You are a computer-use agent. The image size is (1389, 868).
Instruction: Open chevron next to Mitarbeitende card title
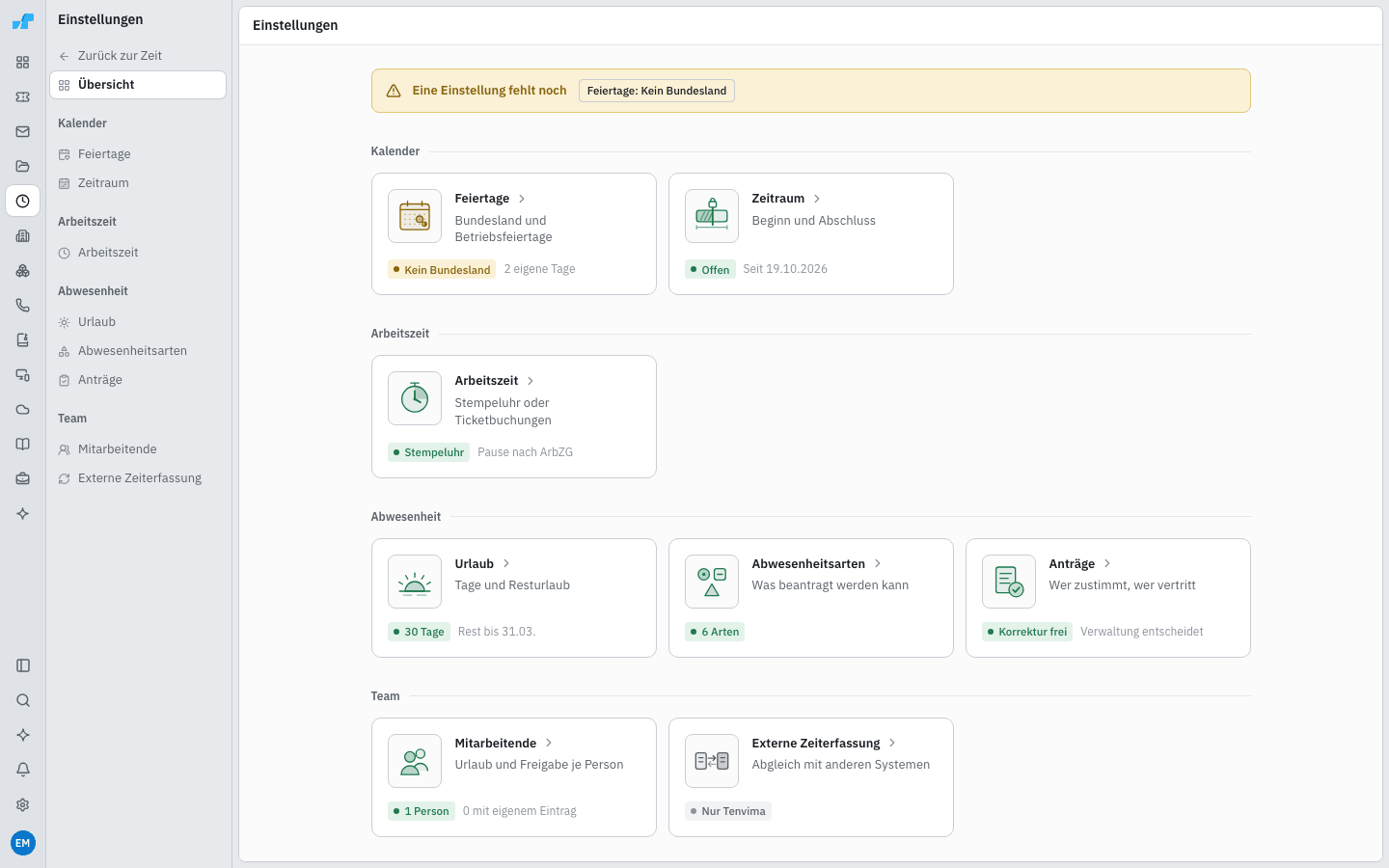click(x=549, y=744)
